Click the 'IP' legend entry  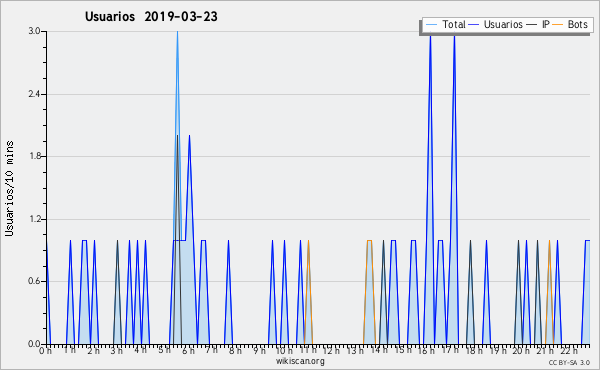click(x=538, y=24)
